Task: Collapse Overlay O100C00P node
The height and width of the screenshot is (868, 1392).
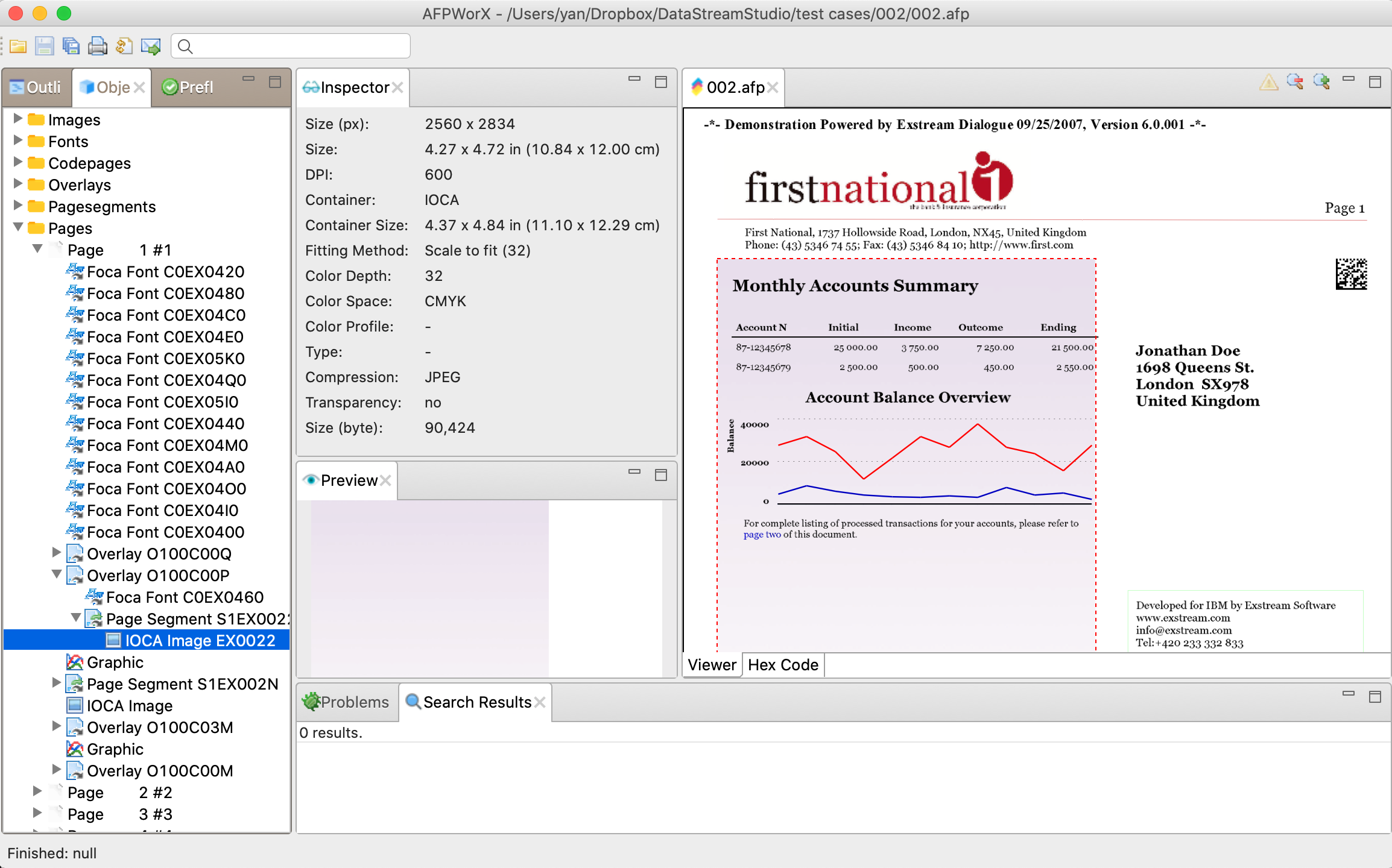Action: point(56,574)
